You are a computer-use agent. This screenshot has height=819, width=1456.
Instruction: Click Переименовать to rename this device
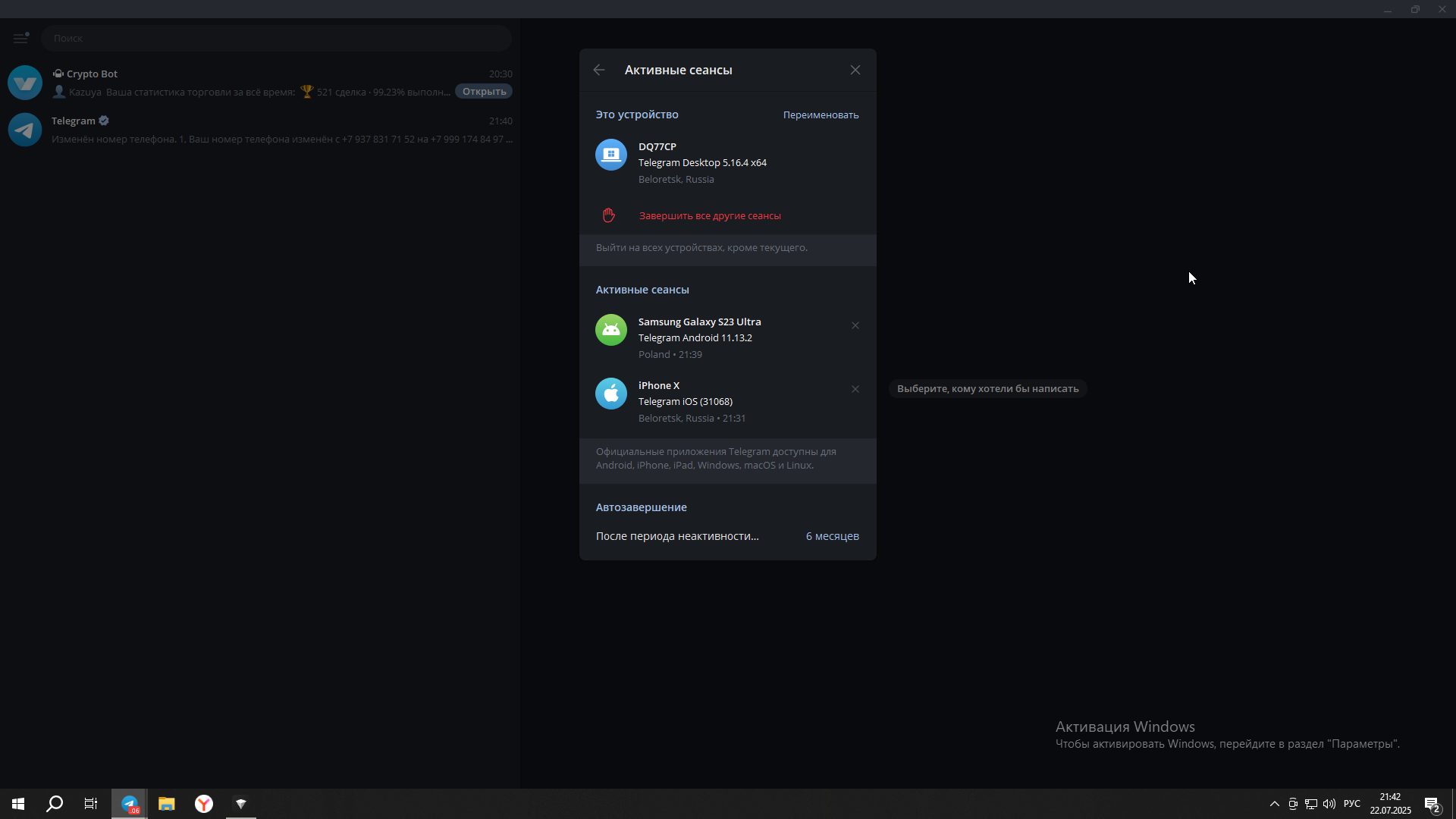click(x=821, y=115)
